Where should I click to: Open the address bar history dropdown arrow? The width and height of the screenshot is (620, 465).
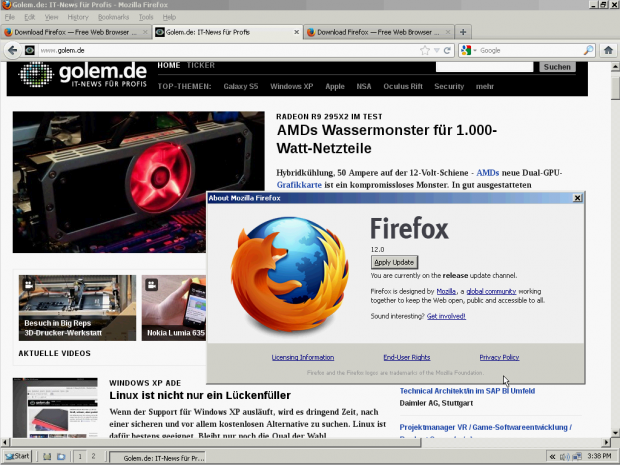(437, 51)
